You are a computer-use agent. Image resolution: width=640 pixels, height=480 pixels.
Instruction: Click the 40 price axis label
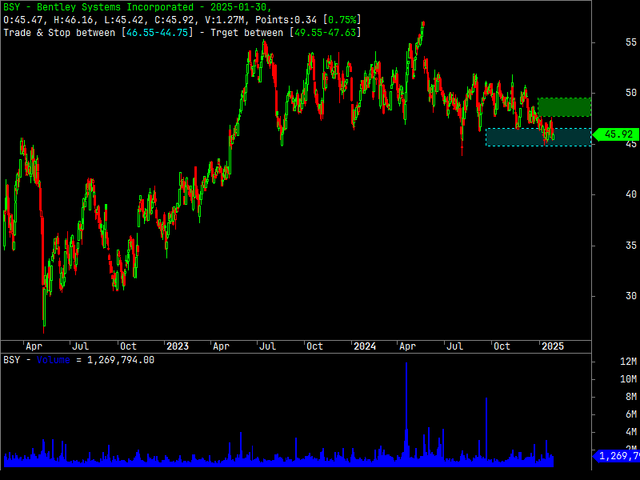(x=631, y=194)
